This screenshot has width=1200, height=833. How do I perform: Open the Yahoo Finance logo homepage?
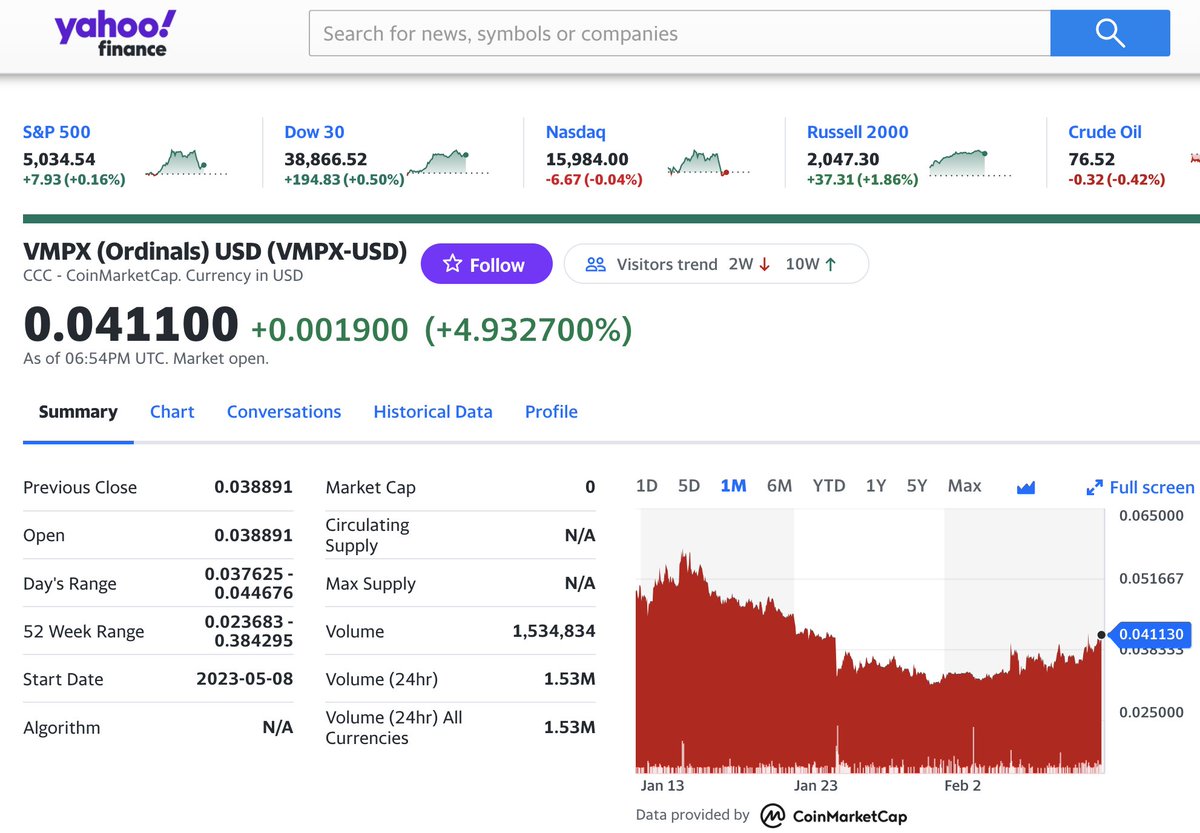116,33
